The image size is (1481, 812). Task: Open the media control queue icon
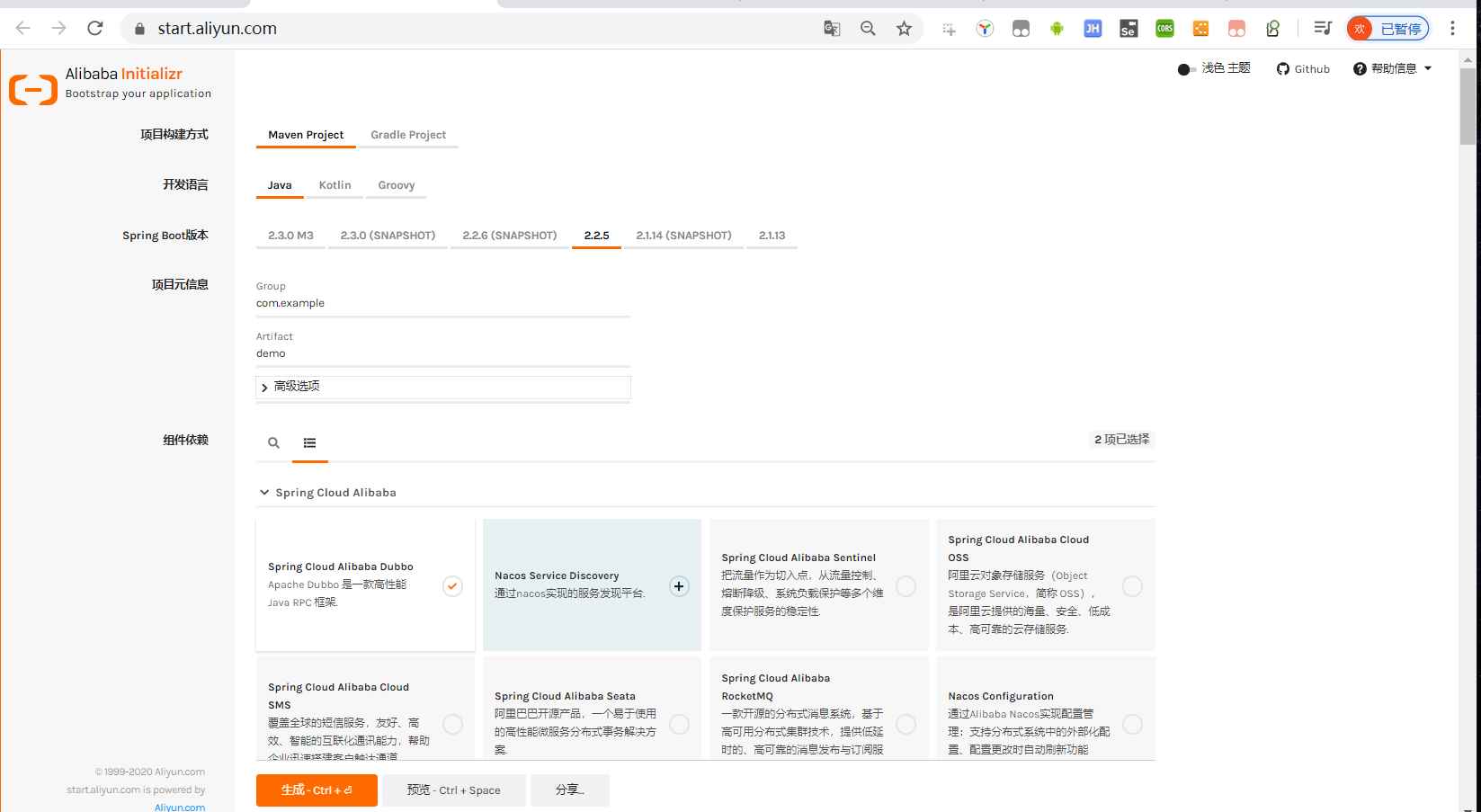[x=1322, y=29]
